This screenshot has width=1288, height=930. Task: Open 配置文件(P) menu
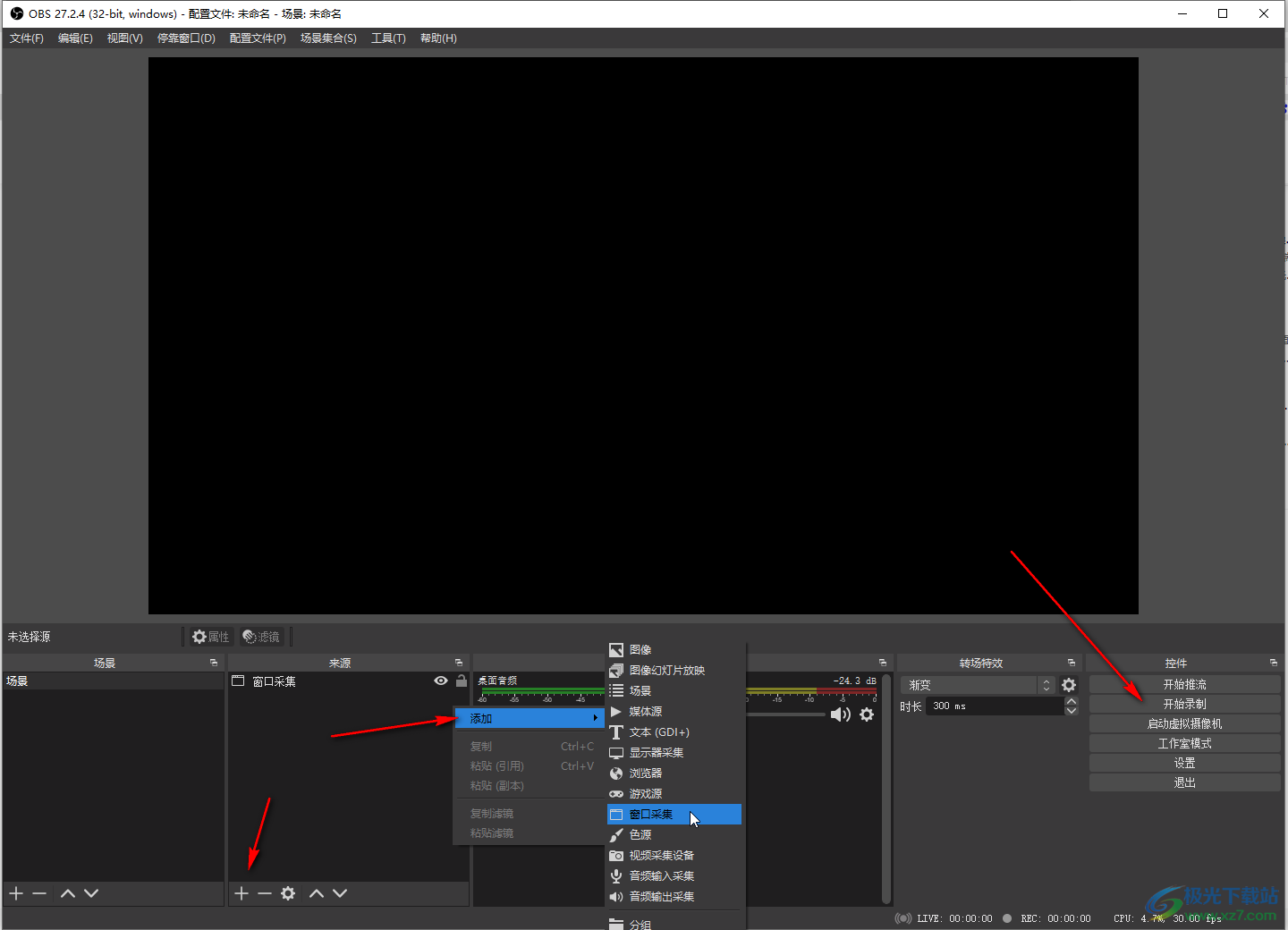[x=258, y=38]
